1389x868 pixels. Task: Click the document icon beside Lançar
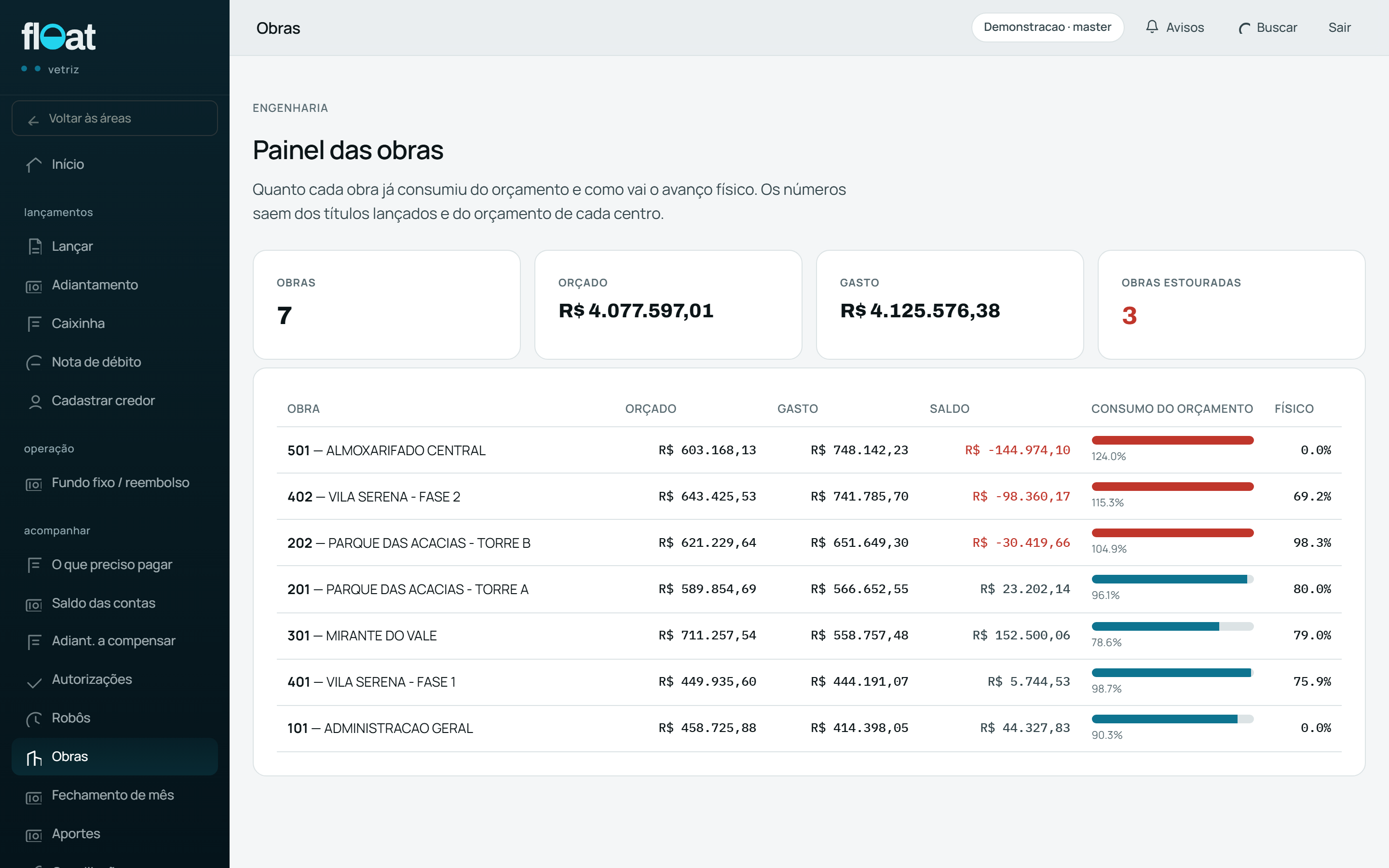click(34, 247)
